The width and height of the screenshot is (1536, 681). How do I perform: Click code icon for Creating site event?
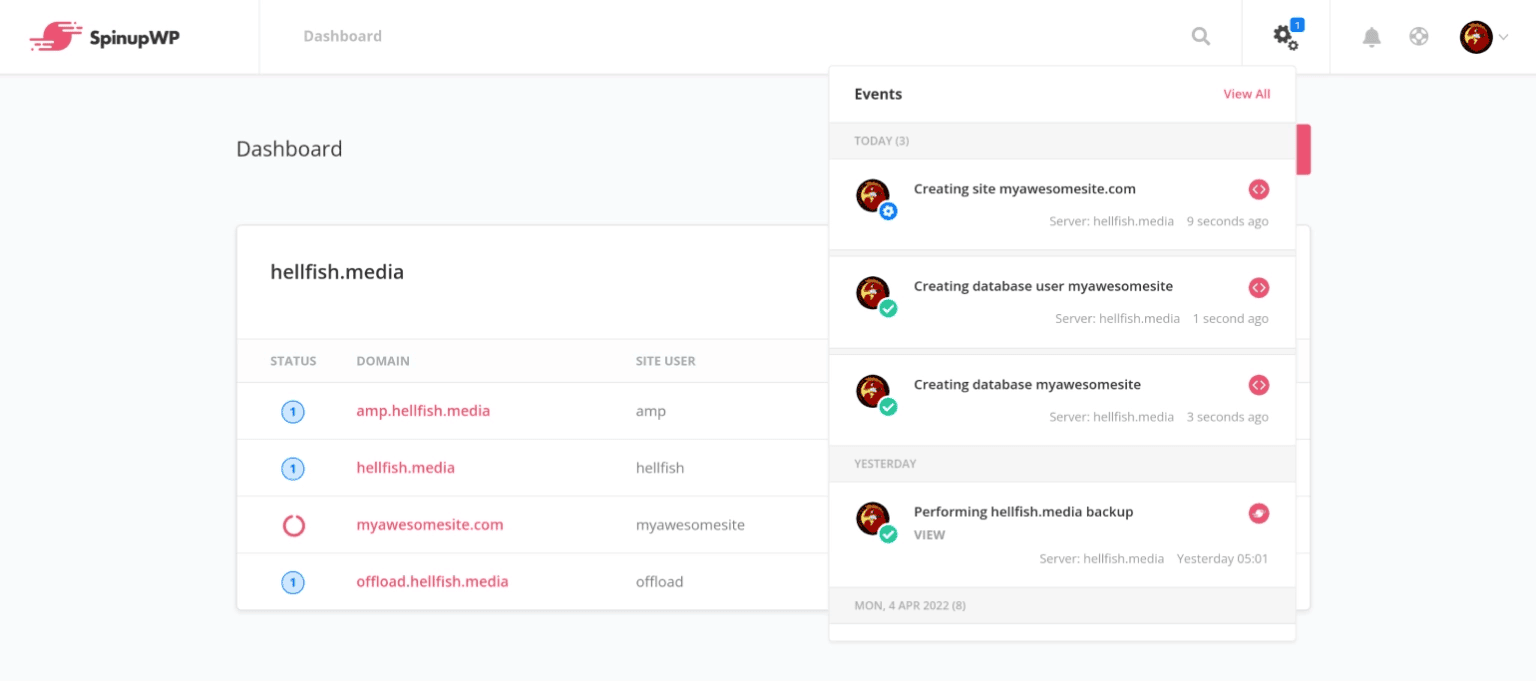click(1259, 189)
